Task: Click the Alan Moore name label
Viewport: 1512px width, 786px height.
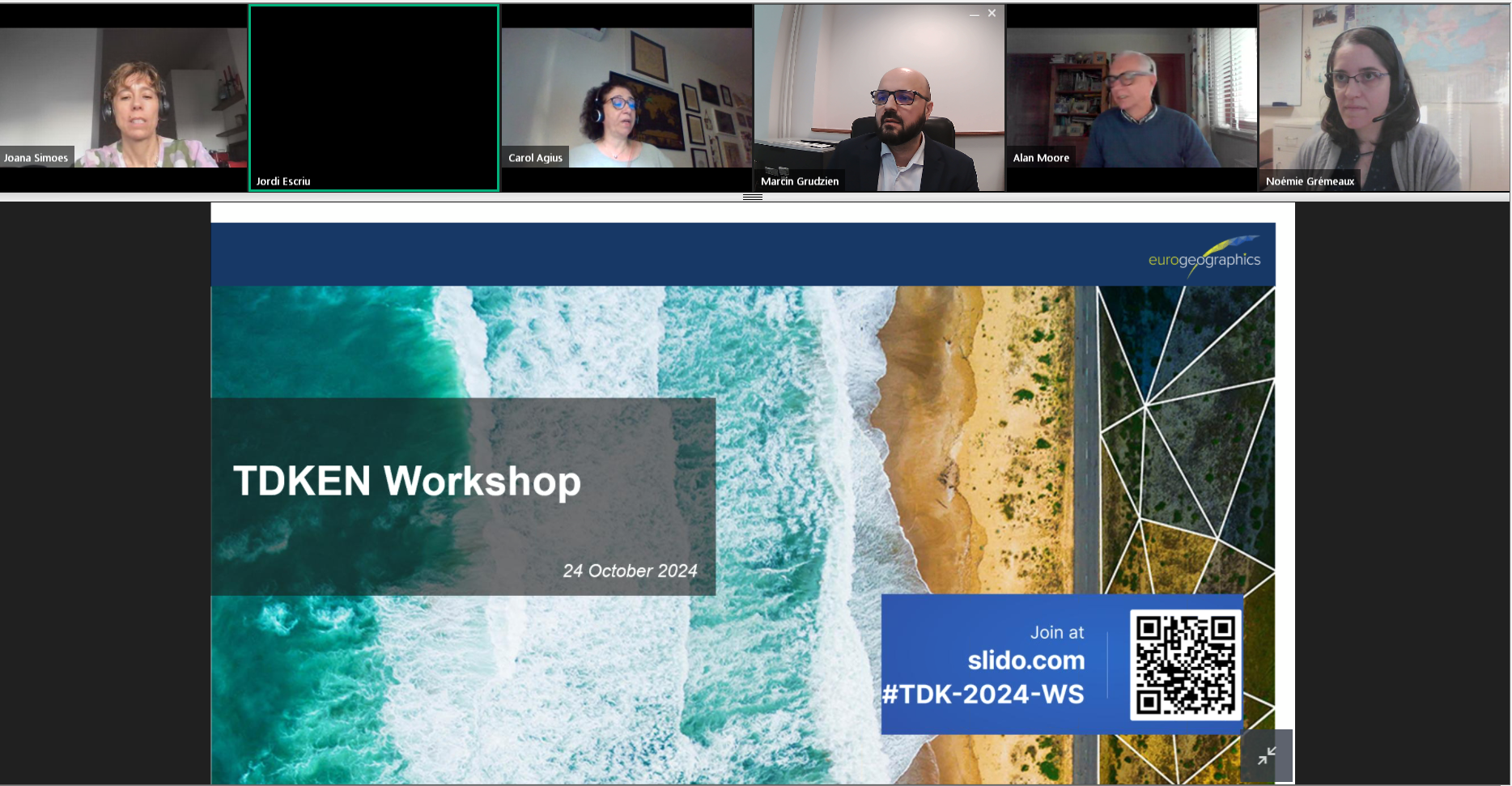Action: pyautogui.click(x=1041, y=158)
